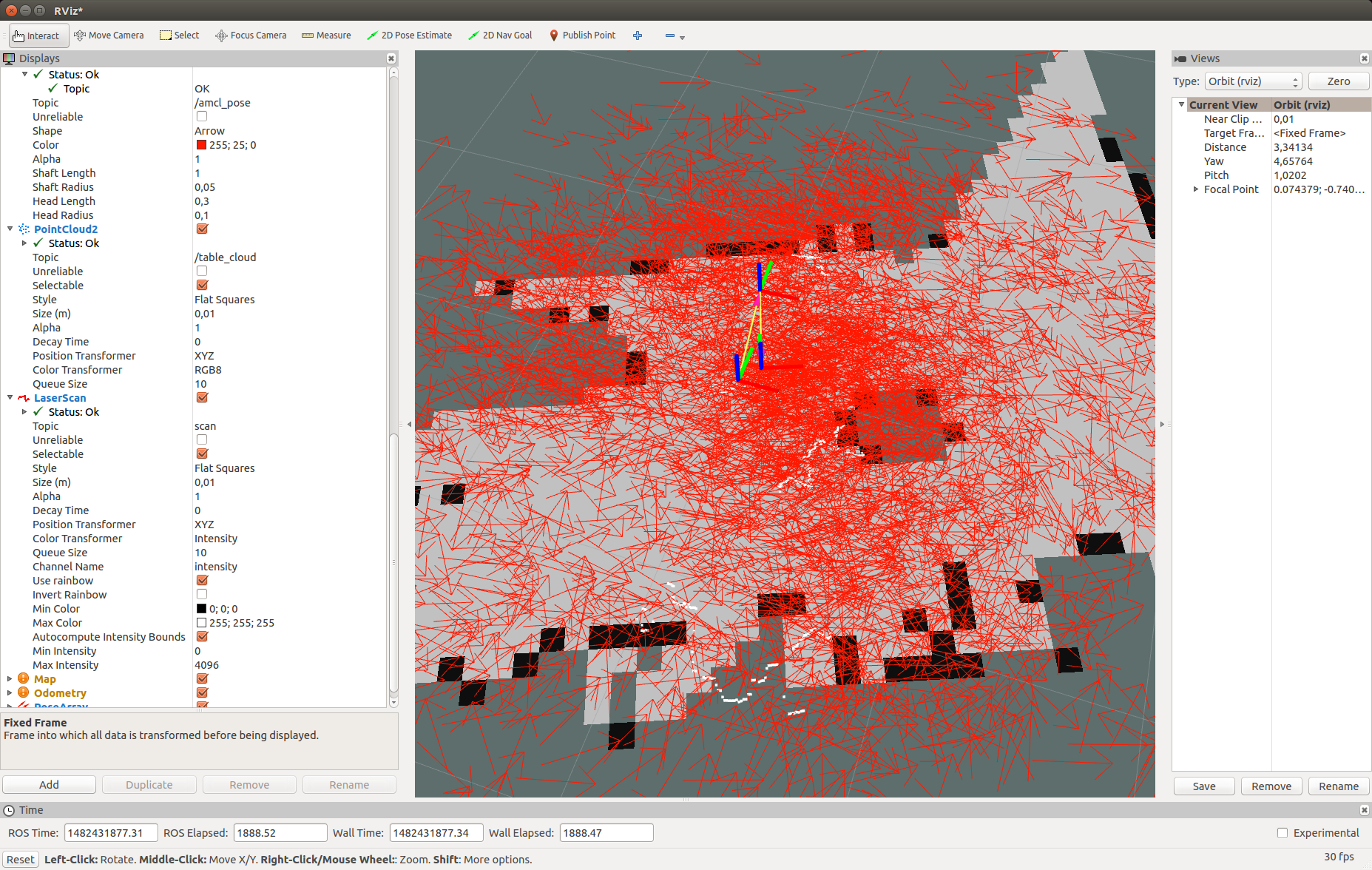Click the remove tool minus icon
The width and height of the screenshot is (1372, 870).
point(670,36)
